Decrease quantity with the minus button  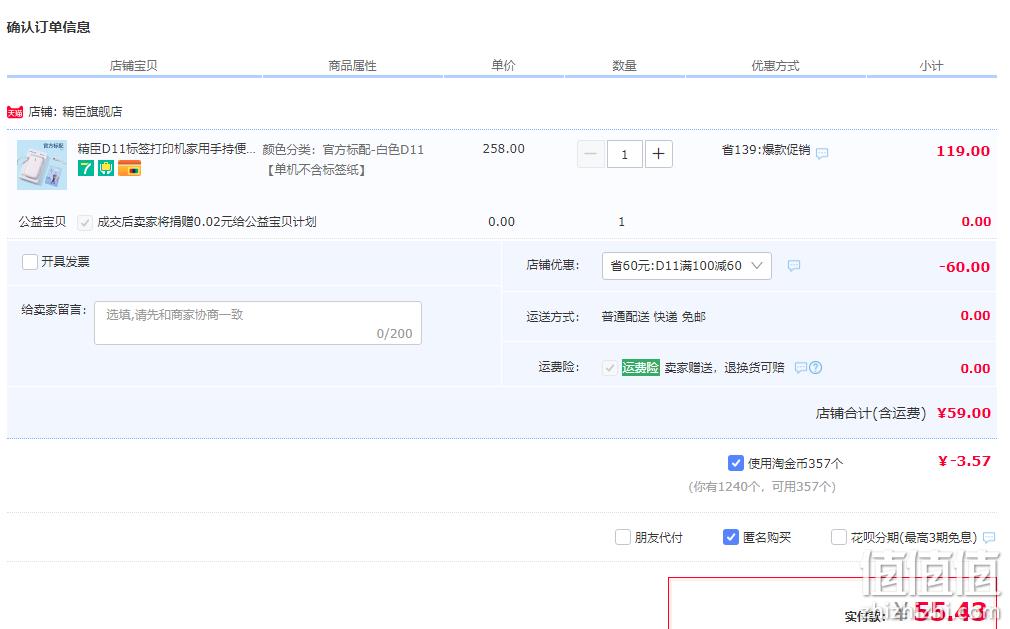[x=590, y=154]
